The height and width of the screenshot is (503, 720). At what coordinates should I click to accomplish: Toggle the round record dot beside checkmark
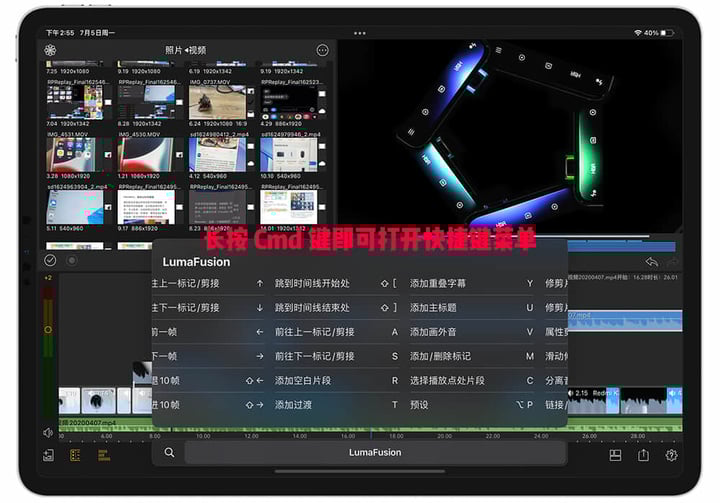pyautogui.click(x=72, y=260)
